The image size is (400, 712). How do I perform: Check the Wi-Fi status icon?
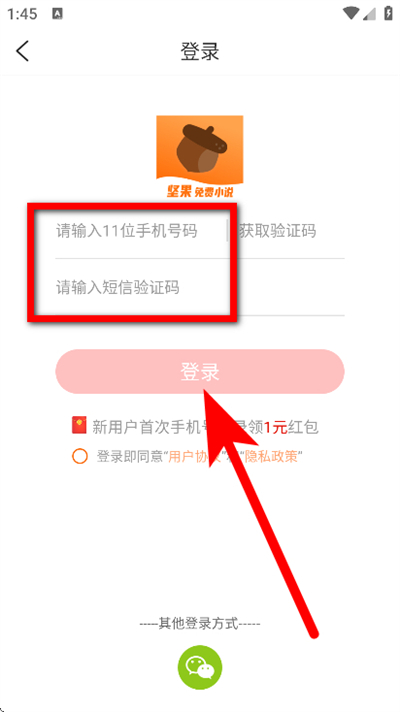(351, 14)
